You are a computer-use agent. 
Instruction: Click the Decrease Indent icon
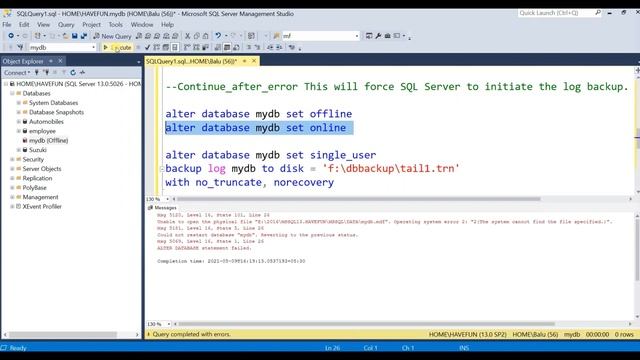[x=270, y=47]
